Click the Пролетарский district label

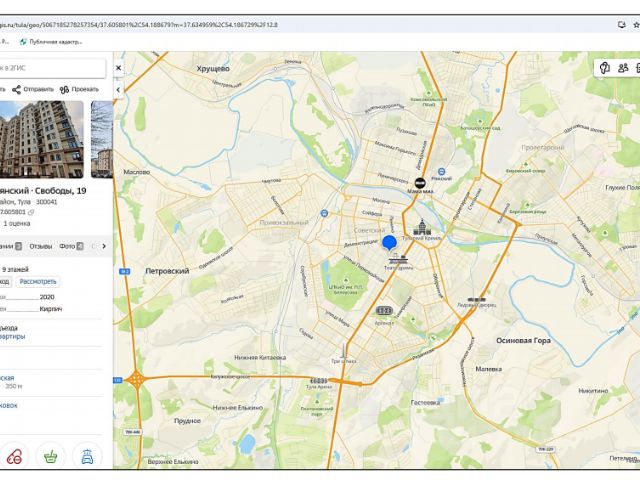(543, 147)
